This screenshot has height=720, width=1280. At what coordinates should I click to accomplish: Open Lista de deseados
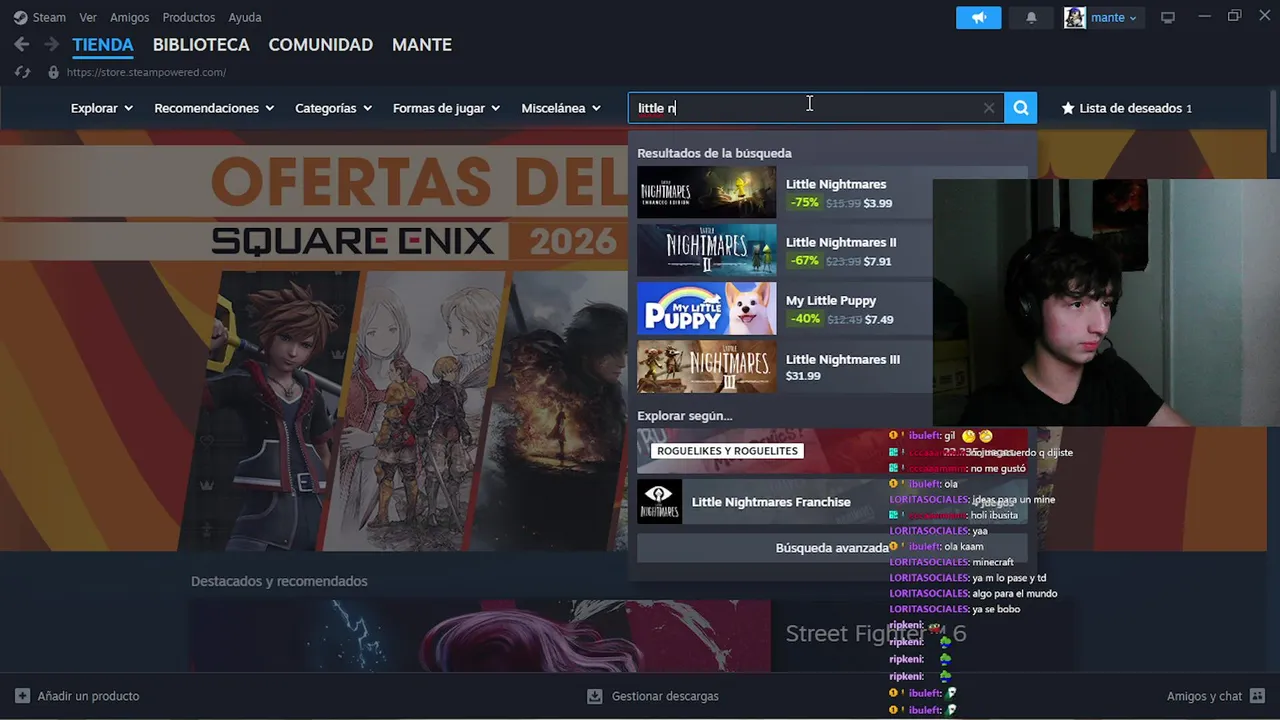1127,108
